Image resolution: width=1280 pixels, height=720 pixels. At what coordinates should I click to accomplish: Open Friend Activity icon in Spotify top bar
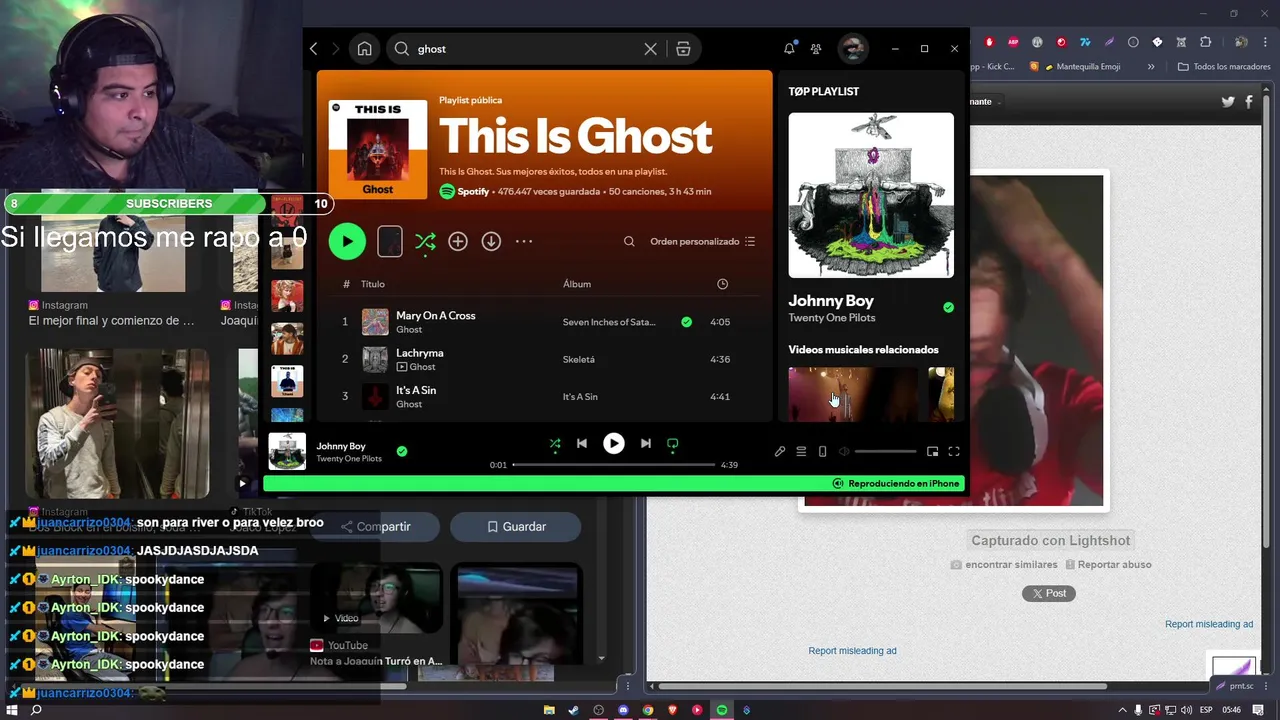tap(816, 48)
